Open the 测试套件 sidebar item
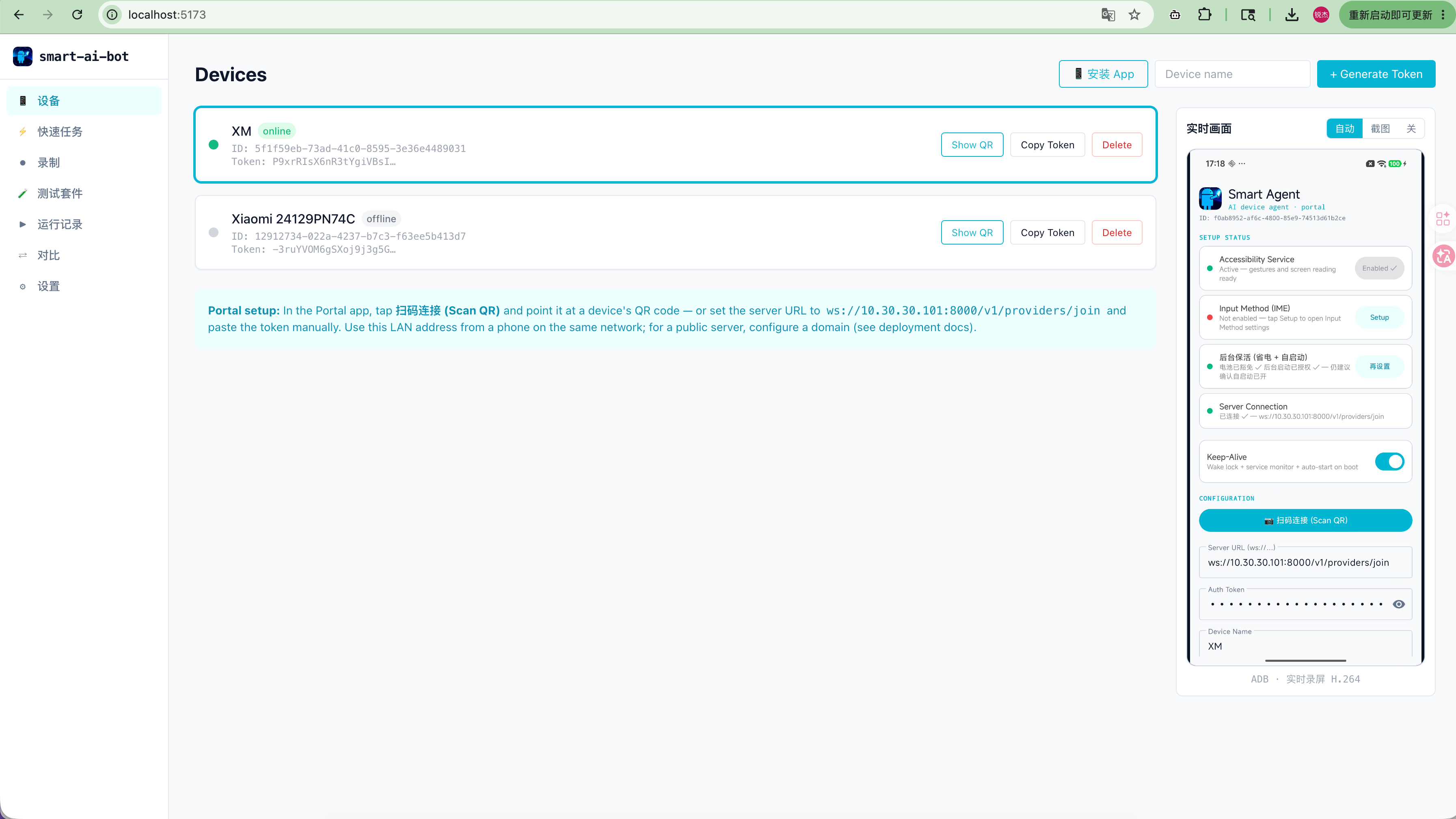Screen dimensions: 1456x819 84,193
